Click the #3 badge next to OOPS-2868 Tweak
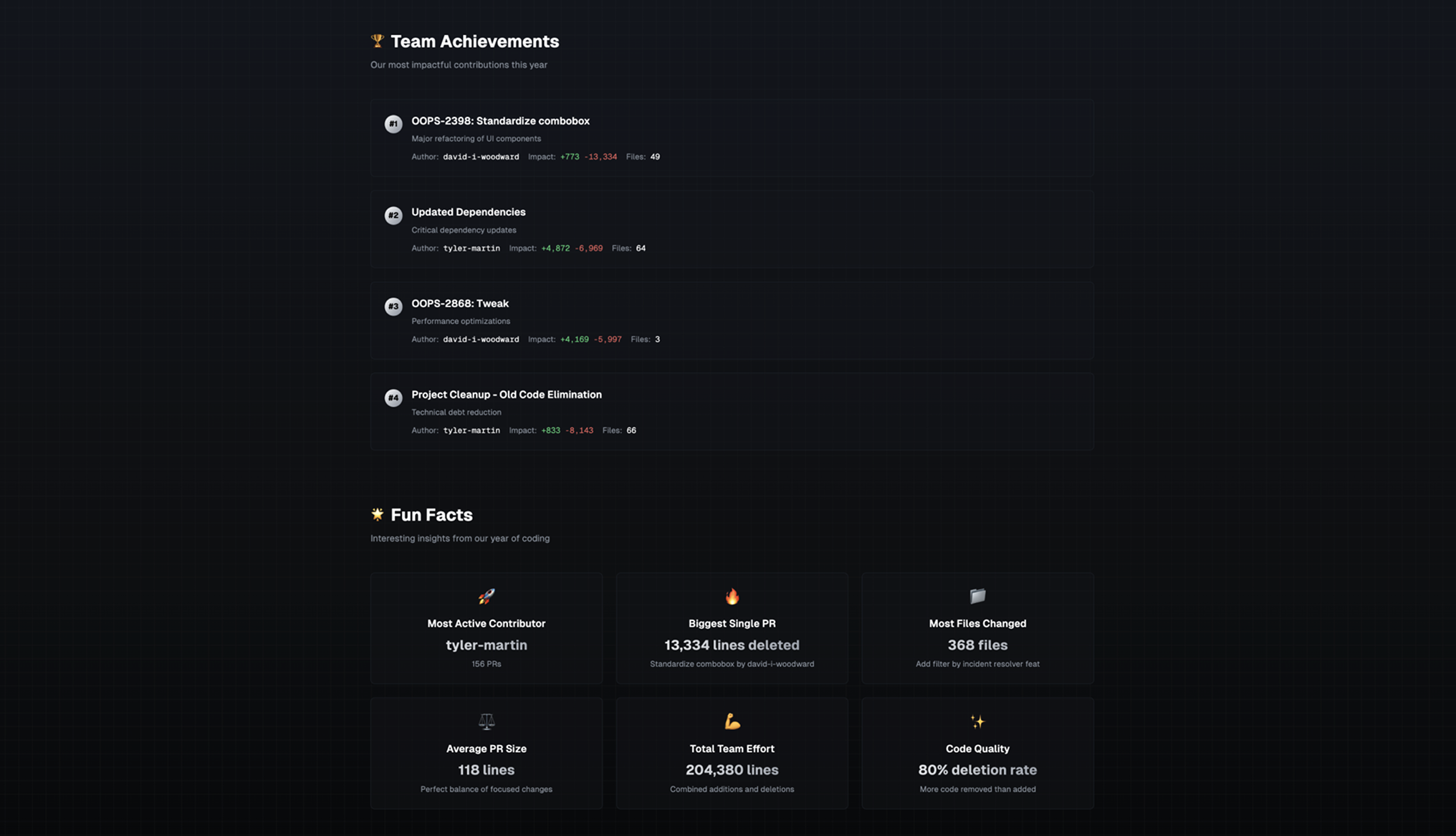Viewport: 1456px width, 836px height. pyautogui.click(x=393, y=306)
